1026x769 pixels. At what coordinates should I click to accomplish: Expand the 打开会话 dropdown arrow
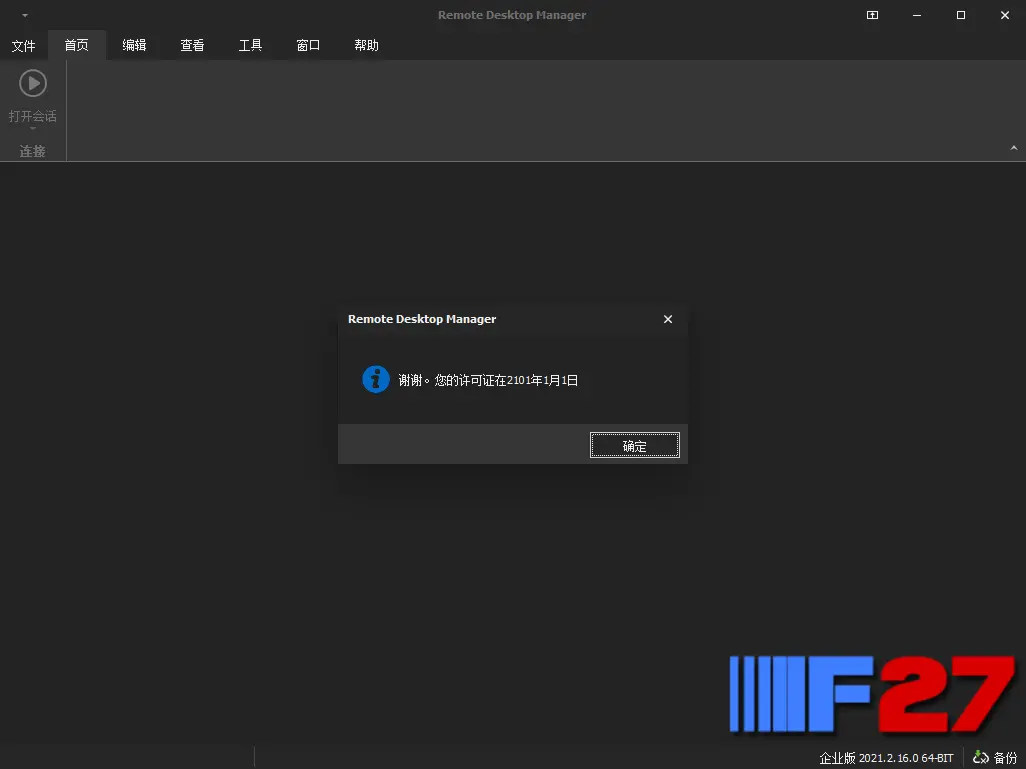(x=33, y=128)
